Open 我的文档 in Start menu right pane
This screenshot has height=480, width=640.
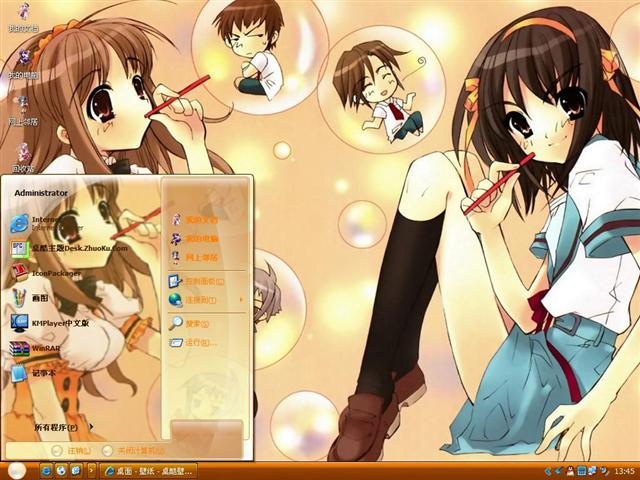pyautogui.click(x=195, y=220)
